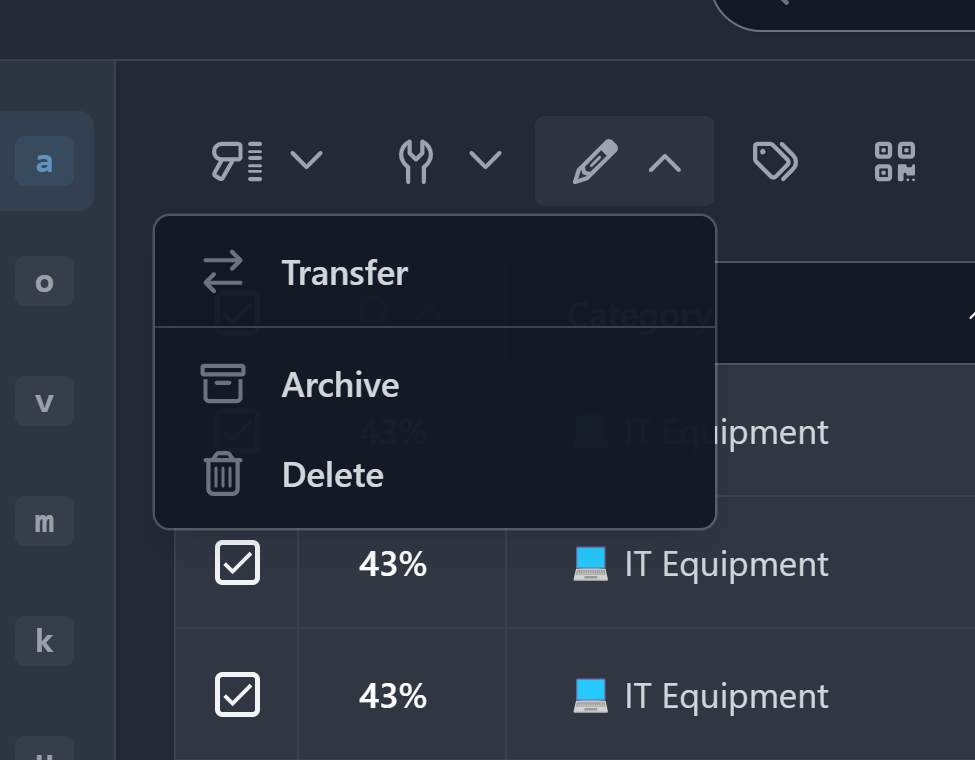Open the barcode scanner tool
The height and width of the screenshot is (760, 975).
point(236,161)
